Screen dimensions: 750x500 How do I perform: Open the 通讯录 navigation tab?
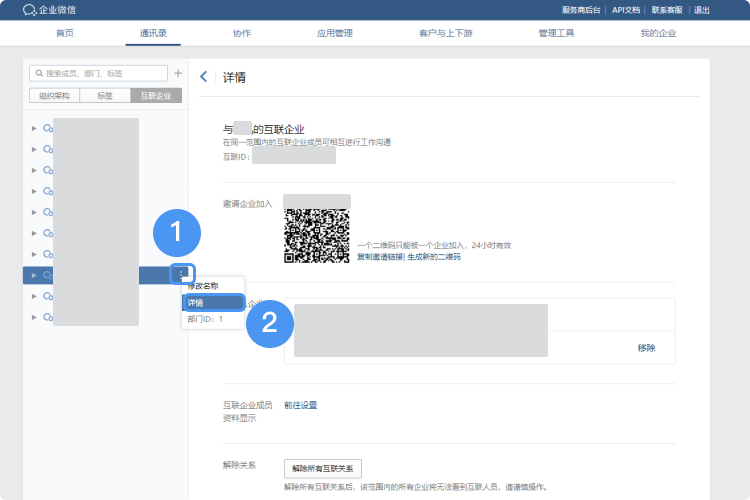(x=153, y=33)
